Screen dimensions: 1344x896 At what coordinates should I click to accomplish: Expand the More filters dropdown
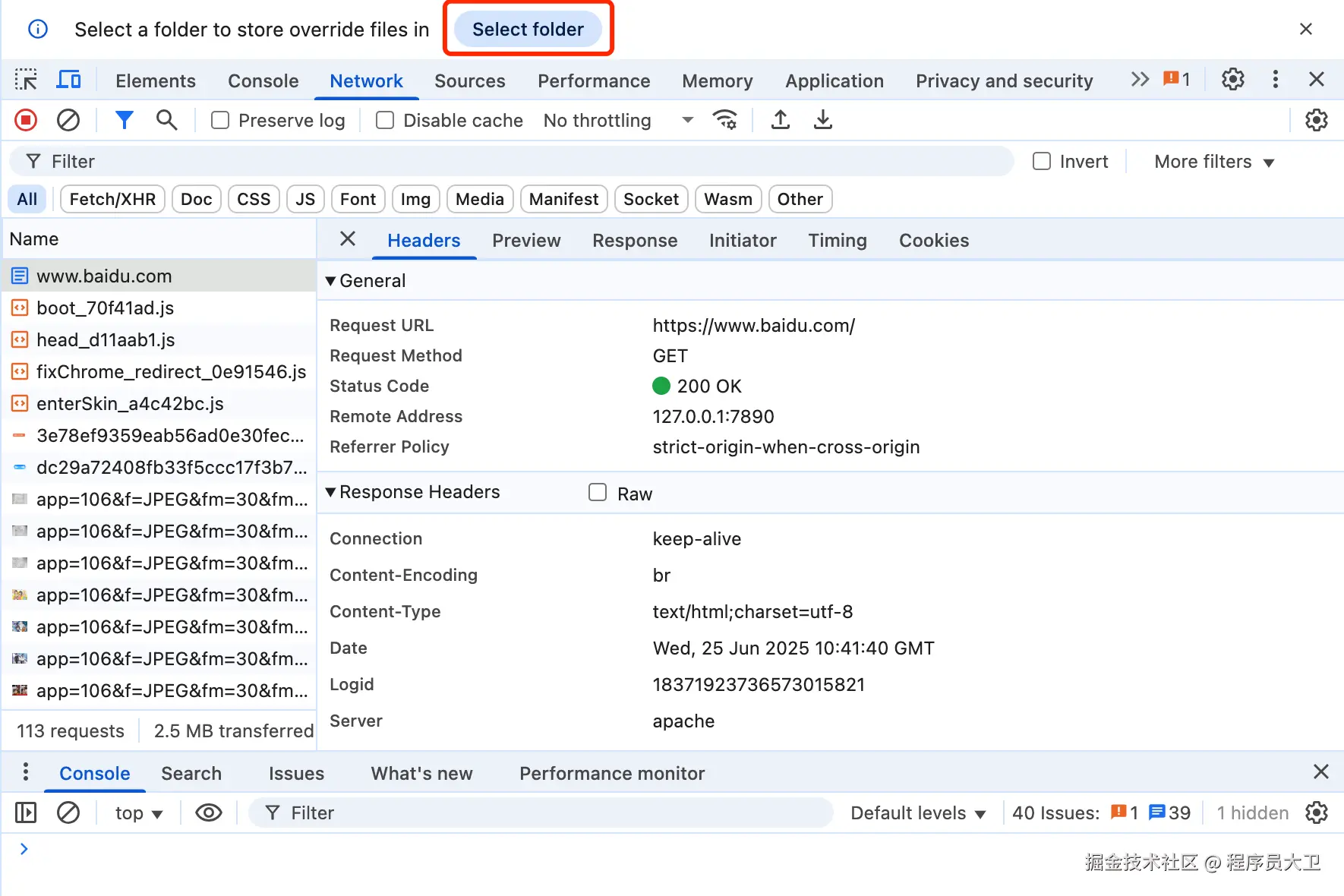click(1213, 162)
